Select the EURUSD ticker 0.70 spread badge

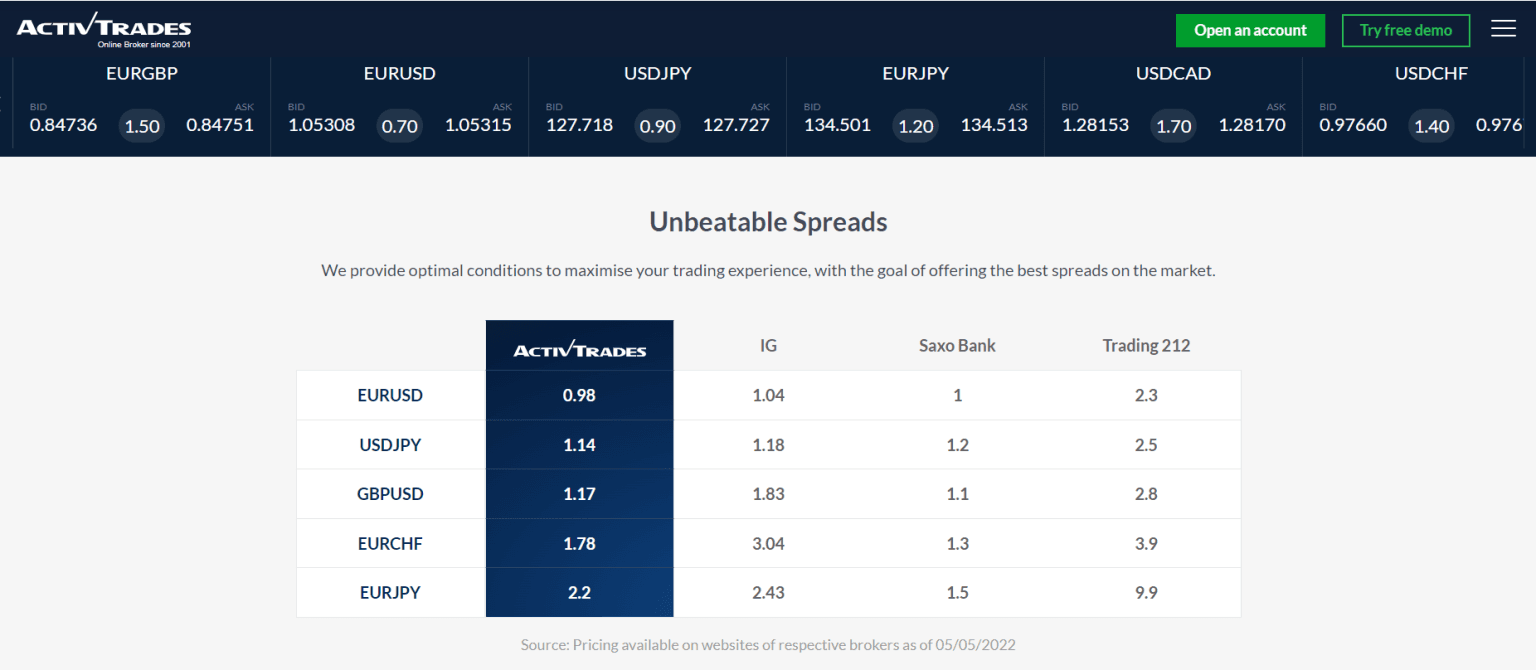pos(400,126)
